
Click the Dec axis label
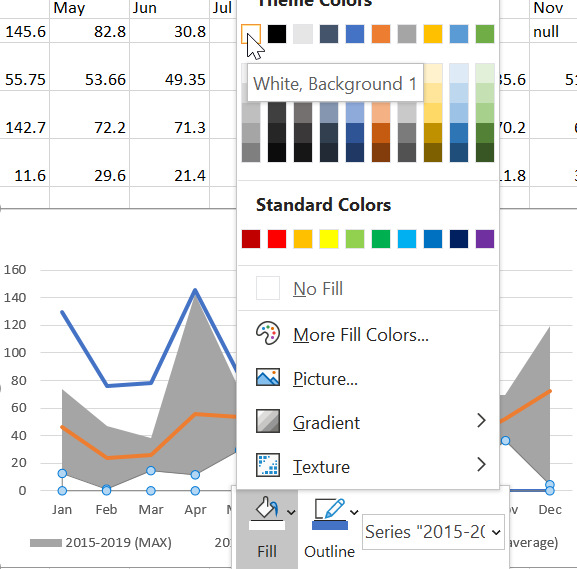tap(550, 510)
